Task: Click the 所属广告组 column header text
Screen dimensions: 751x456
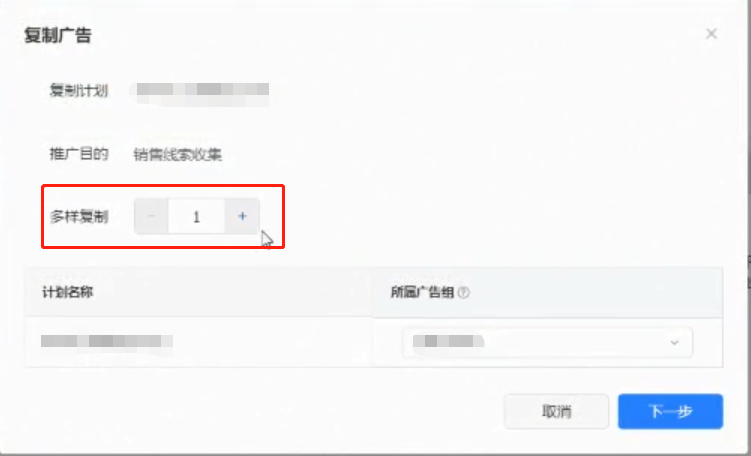Action: (422, 293)
